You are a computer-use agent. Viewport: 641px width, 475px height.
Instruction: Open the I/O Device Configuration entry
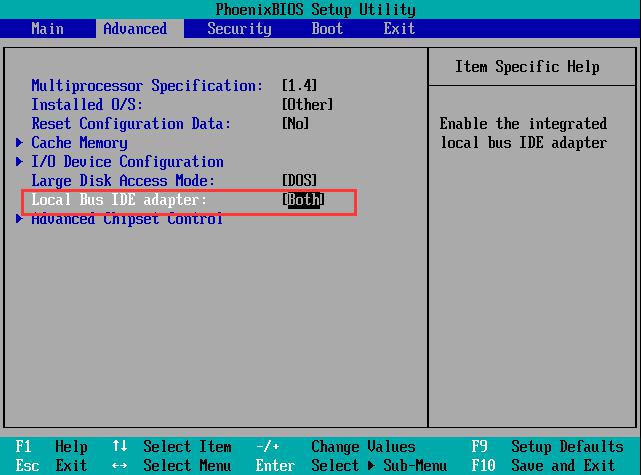tap(128, 162)
